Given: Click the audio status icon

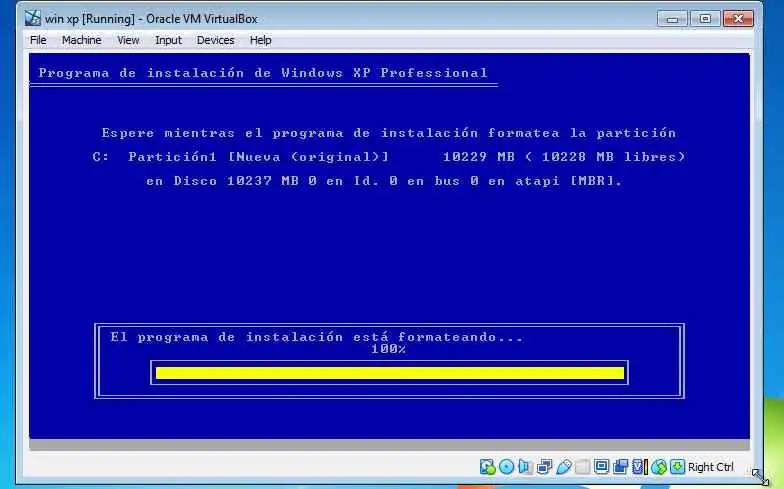Looking at the screenshot, I should (525, 467).
